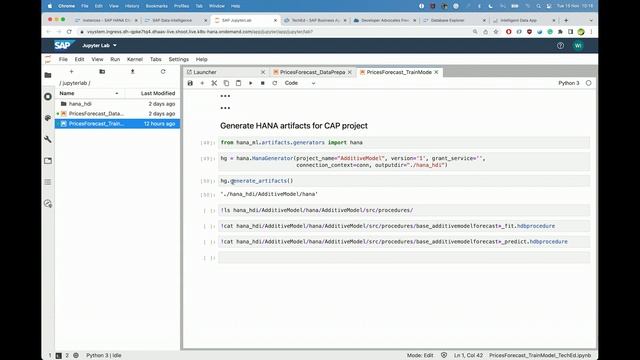Close the PricesForecast_DataPrepa tab
640x360 pixels.
click(350, 72)
